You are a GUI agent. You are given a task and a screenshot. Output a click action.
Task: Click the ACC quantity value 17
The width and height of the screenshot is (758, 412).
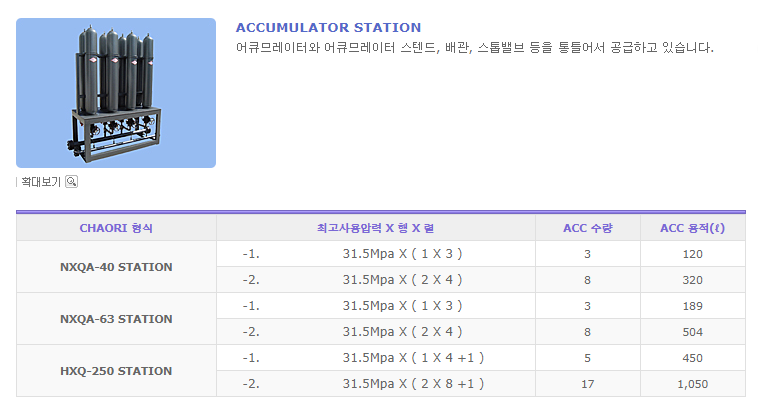pos(587,384)
